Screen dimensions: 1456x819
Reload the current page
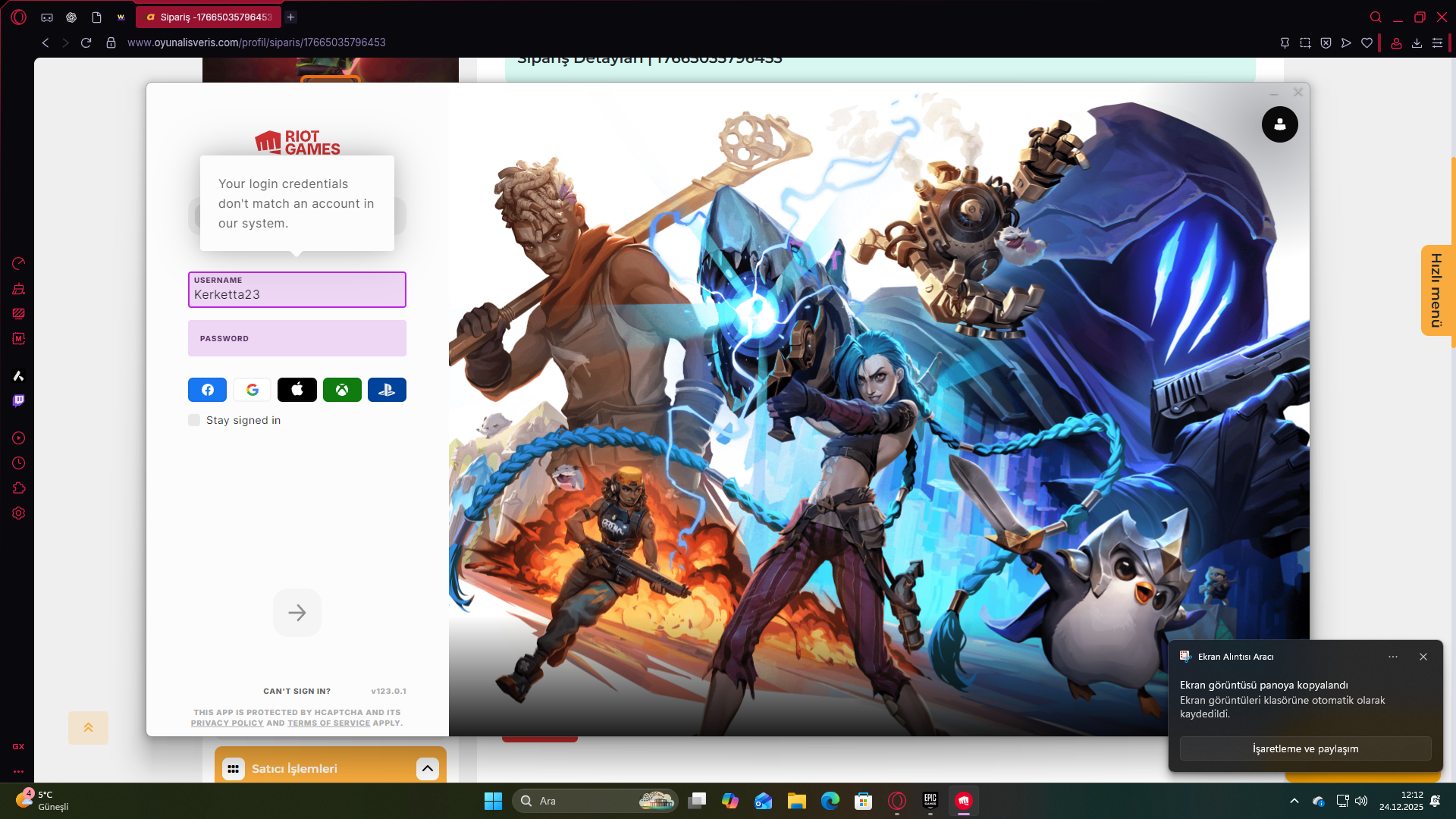point(86,42)
